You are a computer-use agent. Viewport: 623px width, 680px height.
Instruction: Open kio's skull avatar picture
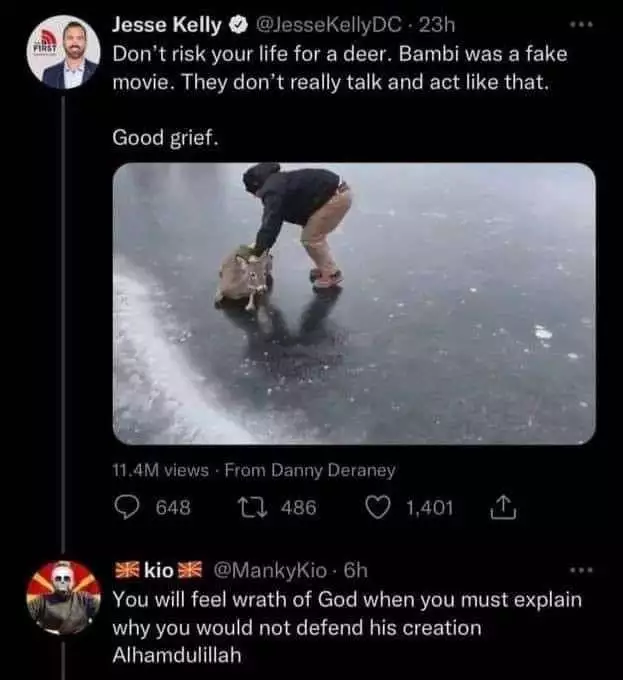[x=64, y=597]
